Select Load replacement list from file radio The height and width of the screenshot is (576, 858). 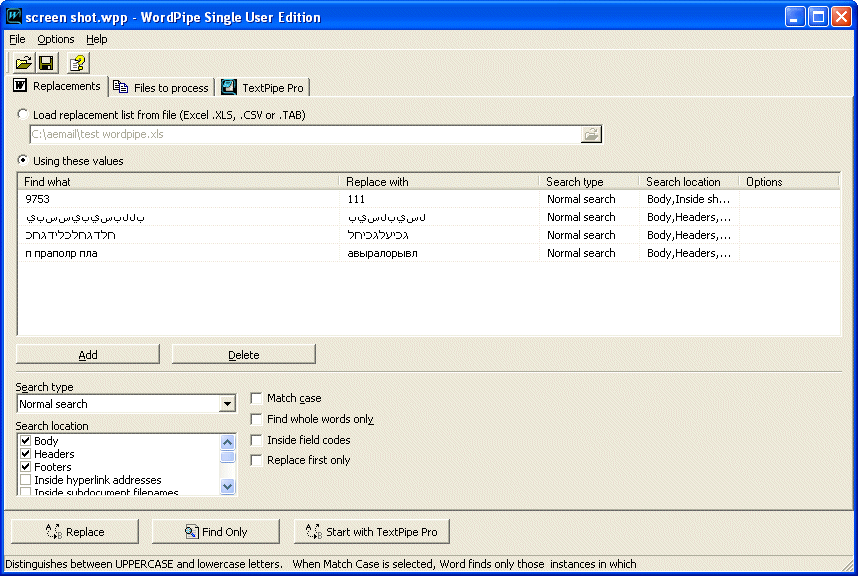point(22,114)
